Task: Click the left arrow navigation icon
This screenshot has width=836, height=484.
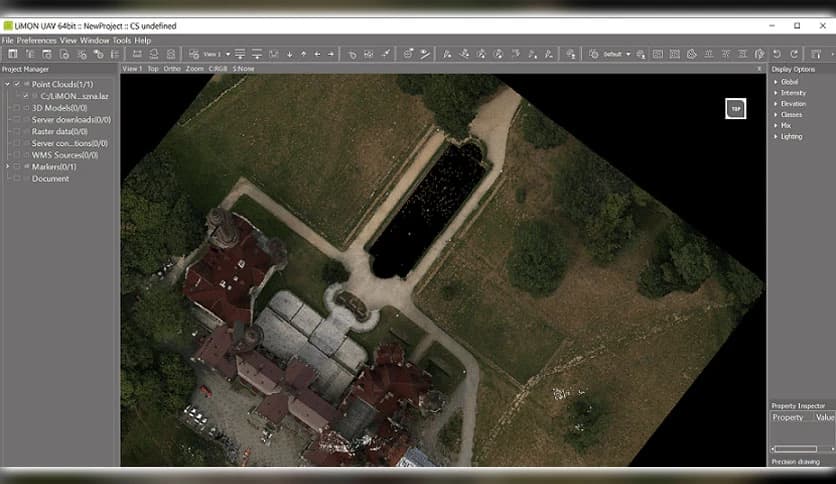Action: (x=317, y=54)
